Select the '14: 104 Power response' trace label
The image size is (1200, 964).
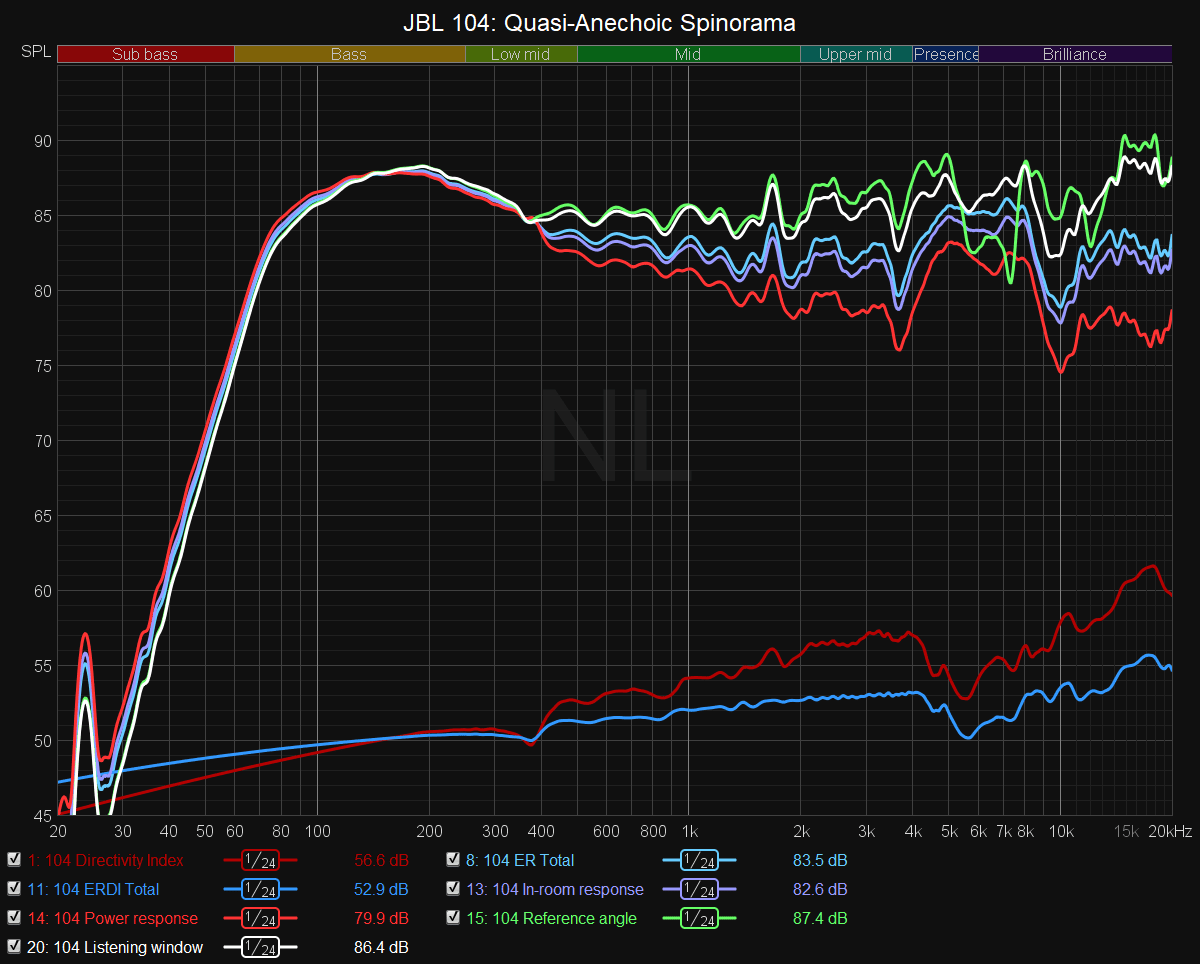coord(113,918)
